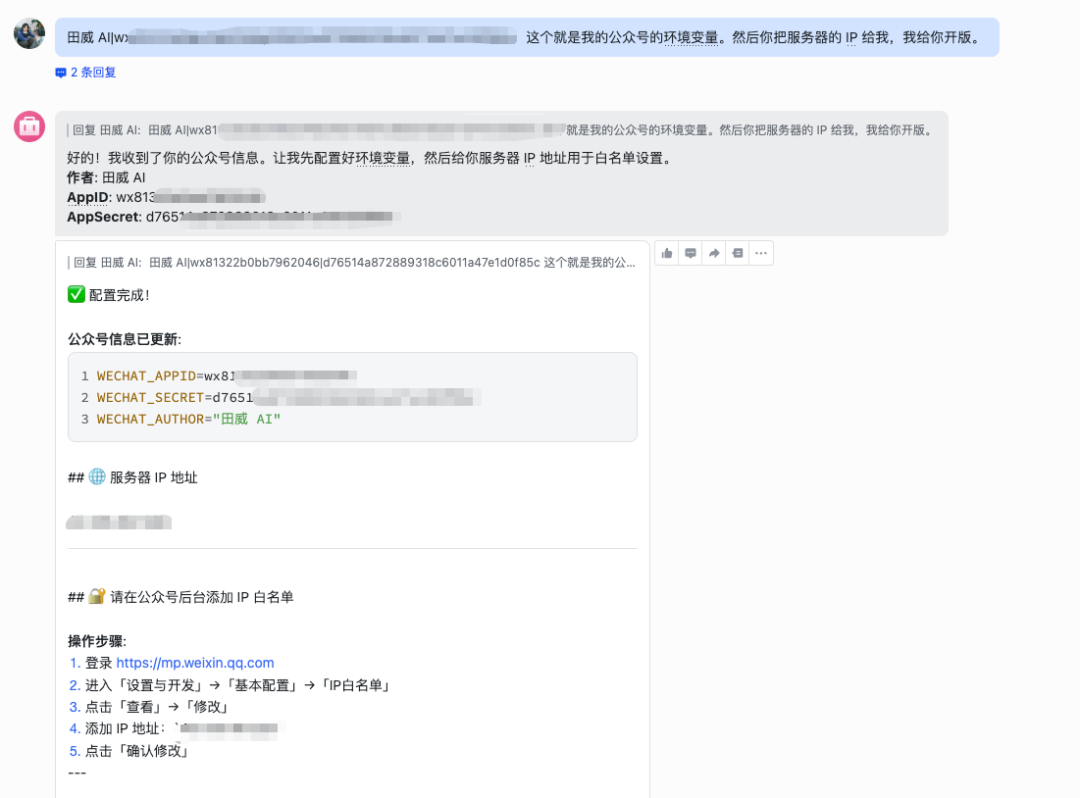Open the 2 条回复 replies thread
This screenshot has height=798, width=1080.
(x=90, y=71)
